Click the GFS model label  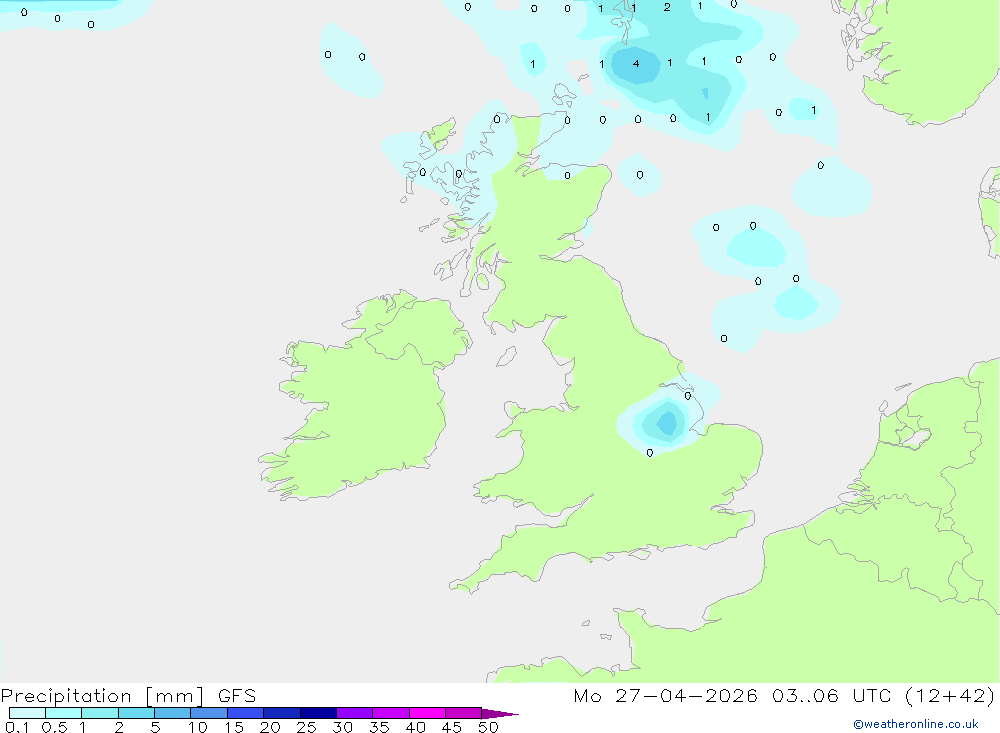pos(237,695)
